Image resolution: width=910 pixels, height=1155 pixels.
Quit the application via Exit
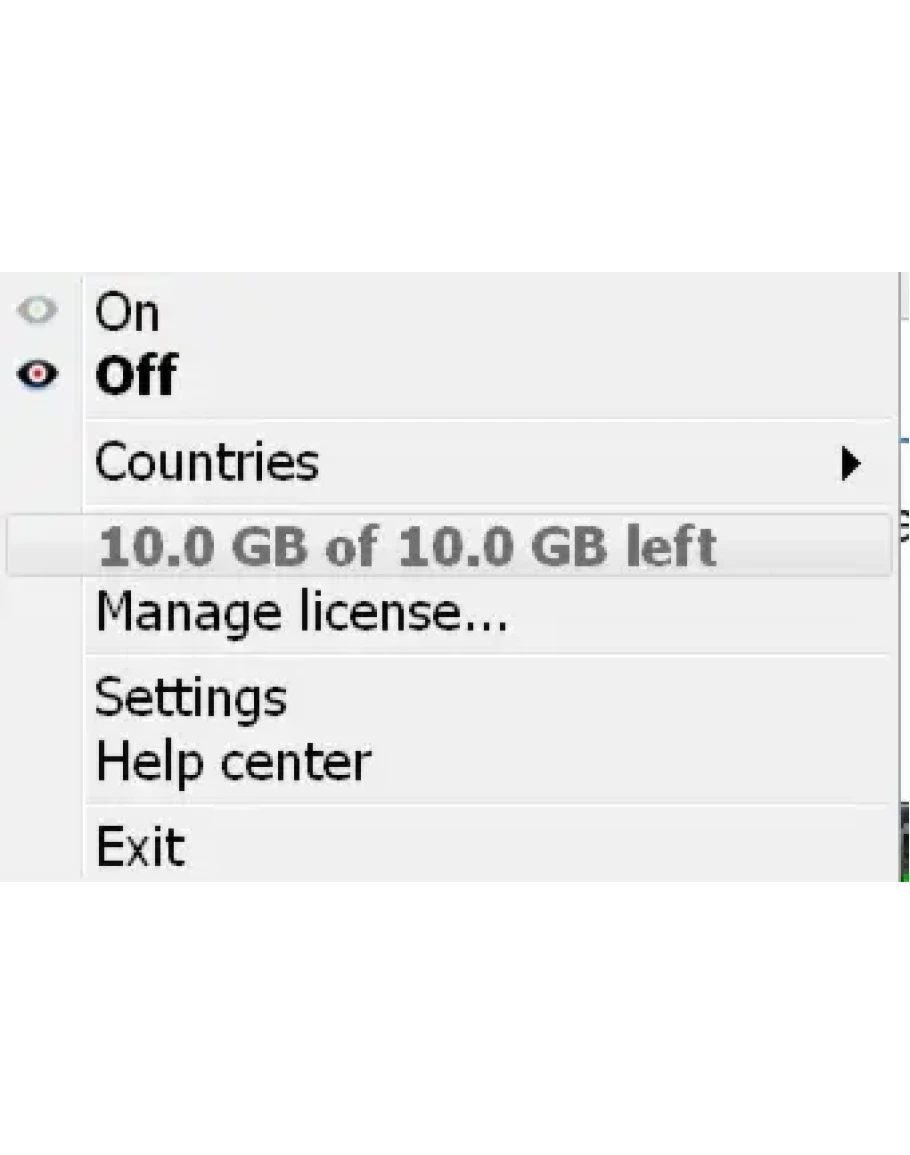pyautogui.click(x=140, y=847)
